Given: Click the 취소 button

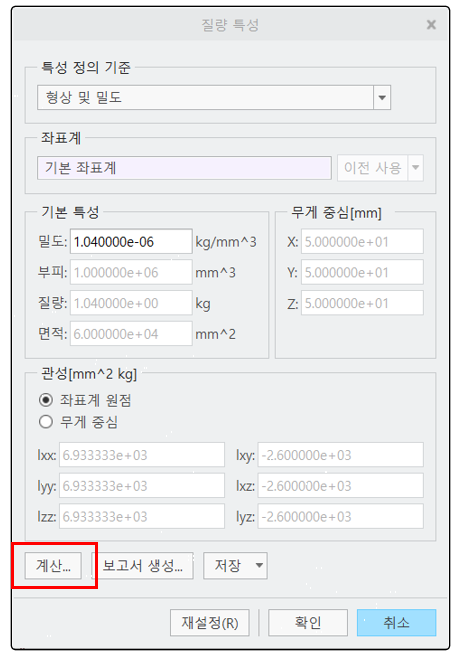Looking at the screenshot, I should click(396, 623).
